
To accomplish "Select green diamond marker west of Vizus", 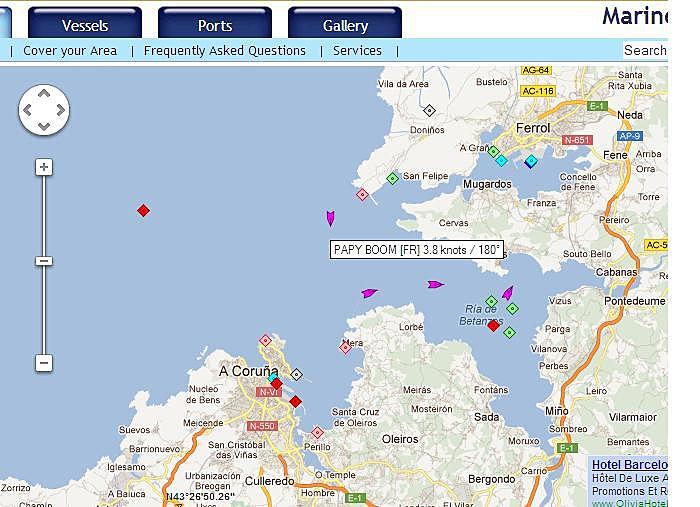I will 512,308.
